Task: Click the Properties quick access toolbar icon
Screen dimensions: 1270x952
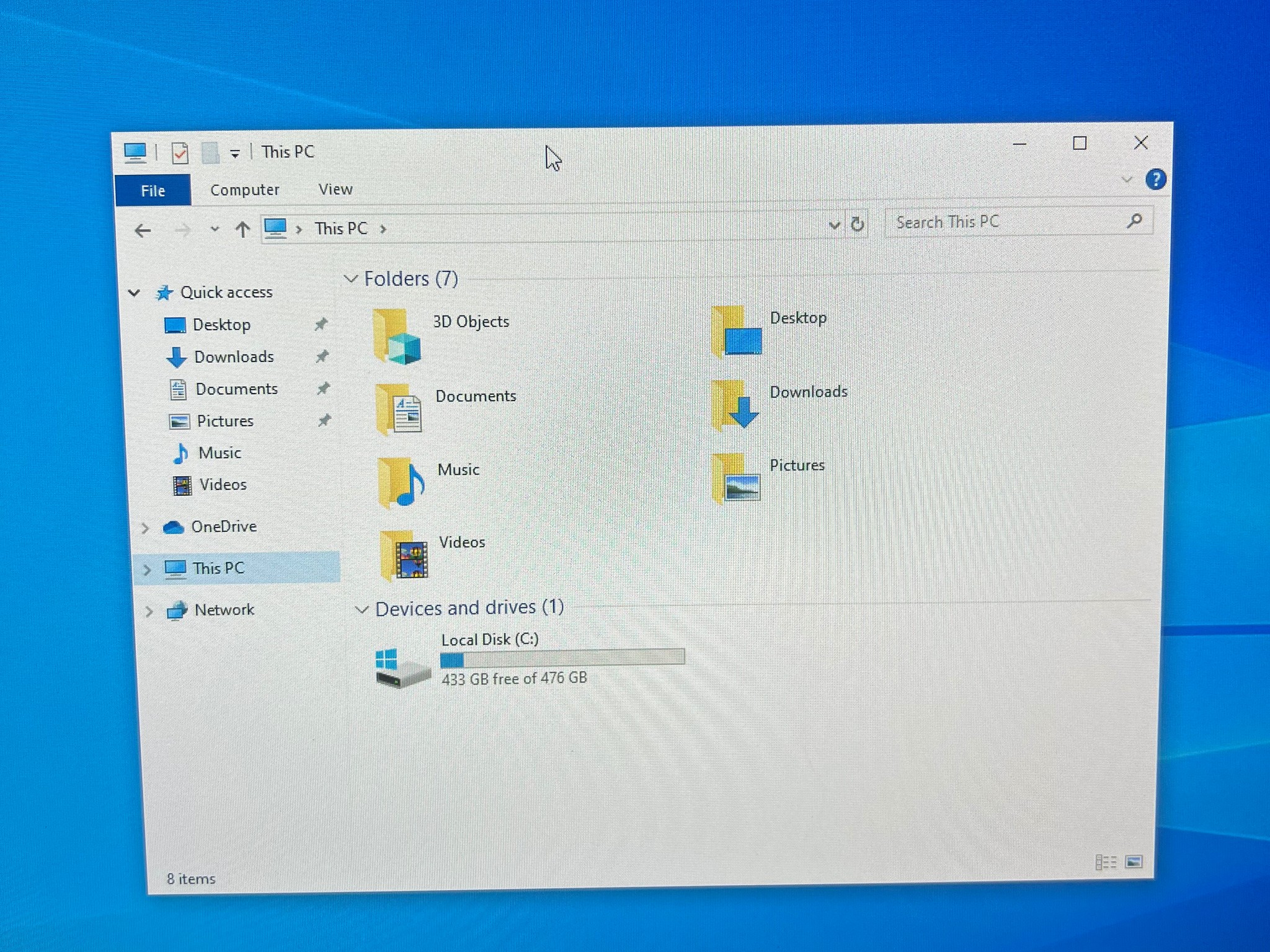Action: [x=180, y=152]
